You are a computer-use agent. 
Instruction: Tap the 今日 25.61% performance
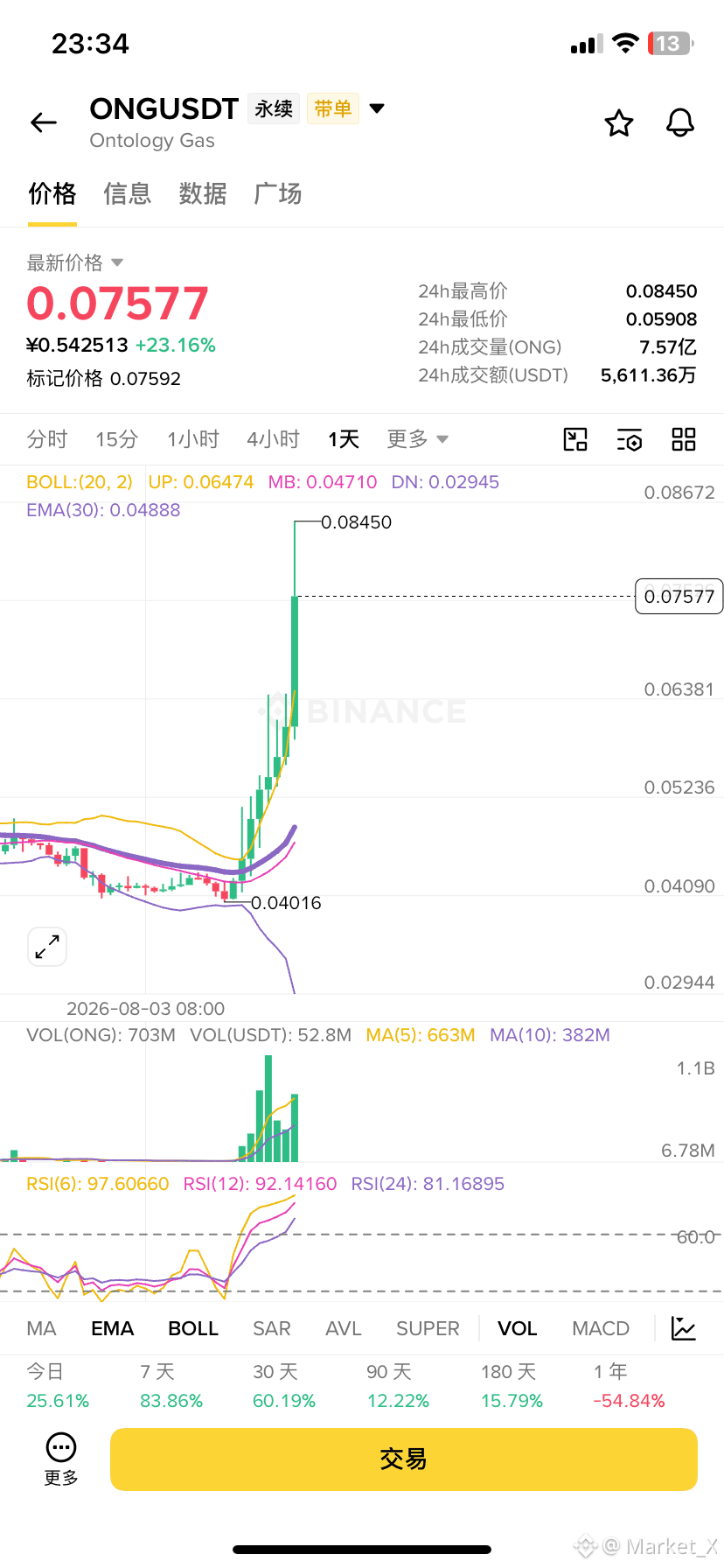click(58, 1386)
